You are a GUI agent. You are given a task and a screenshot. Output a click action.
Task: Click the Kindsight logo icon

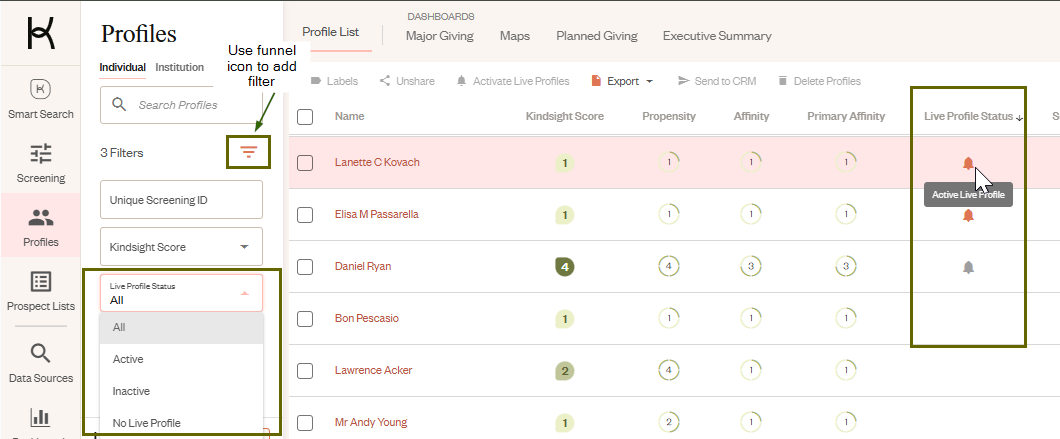[41, 33]
